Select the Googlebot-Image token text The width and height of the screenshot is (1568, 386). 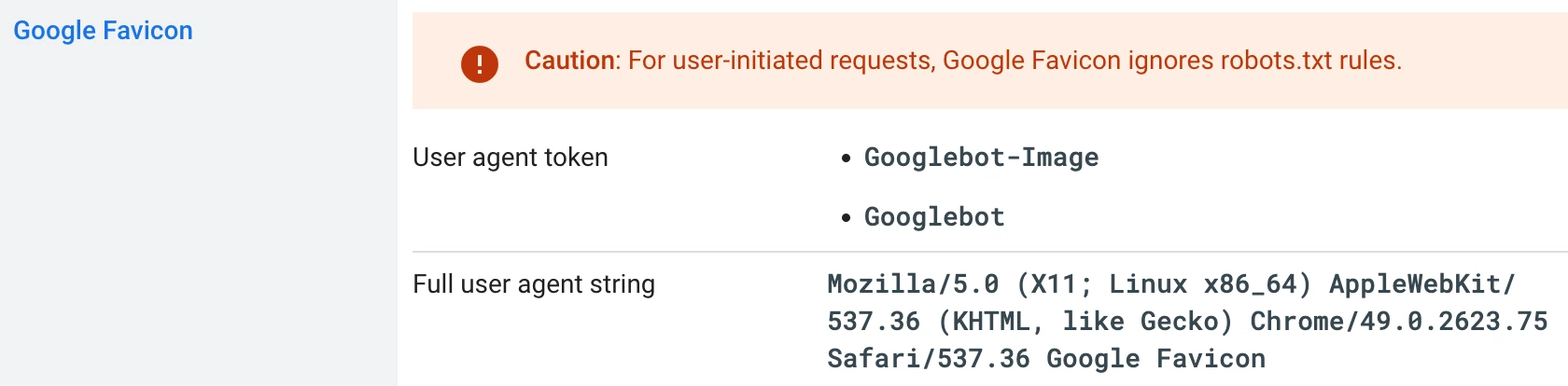click(981, 158)
